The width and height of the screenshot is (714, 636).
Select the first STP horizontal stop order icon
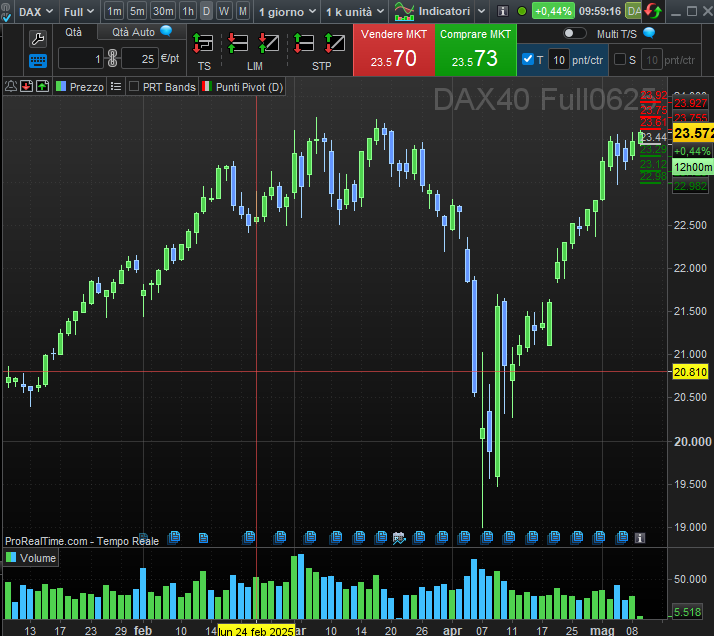304,43
